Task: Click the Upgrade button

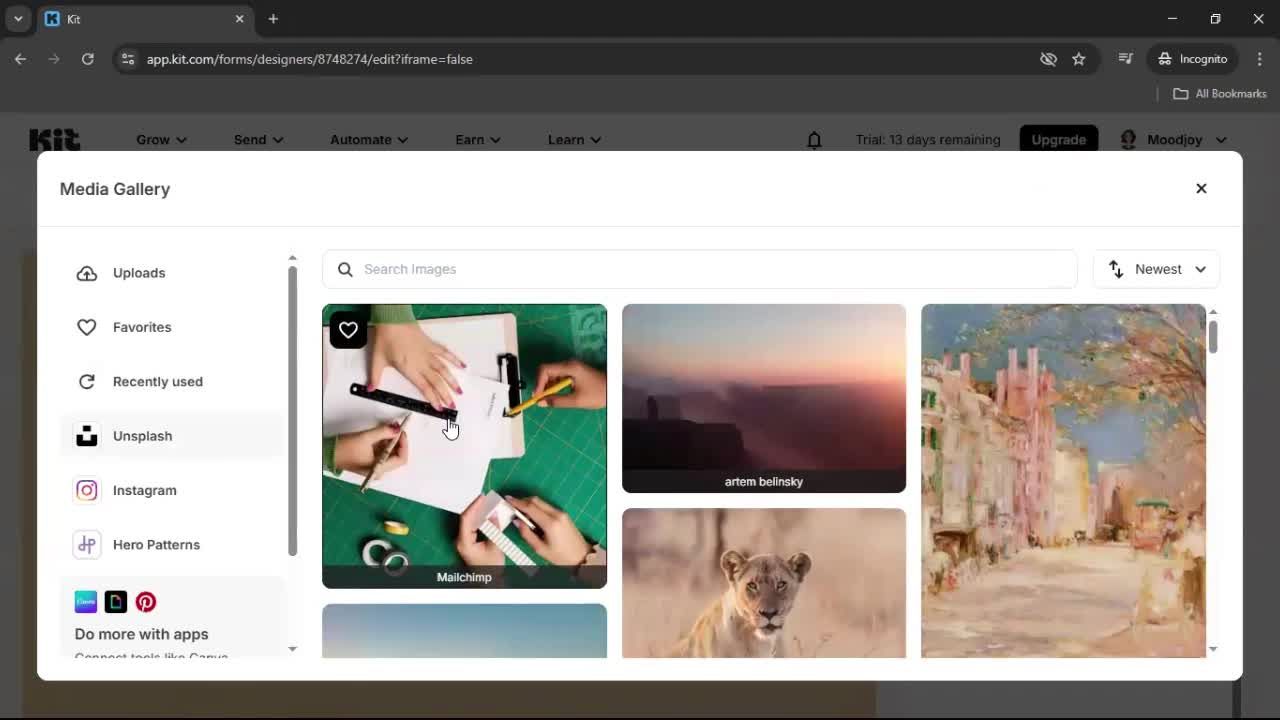Action: 1058,139
